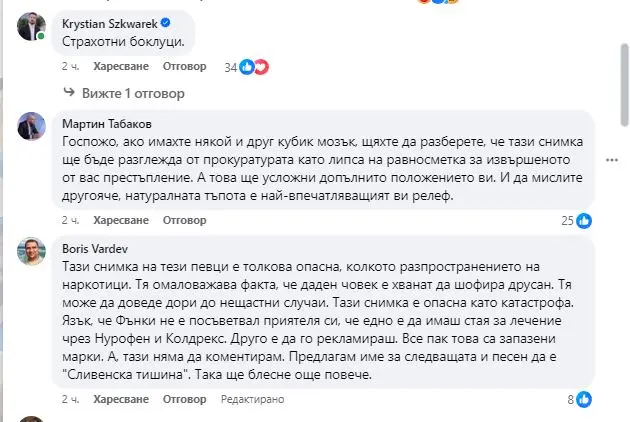This screenshot has height=422, width=630.
Task: Click the like reaction icon showing 8
Action: (584, 399)
